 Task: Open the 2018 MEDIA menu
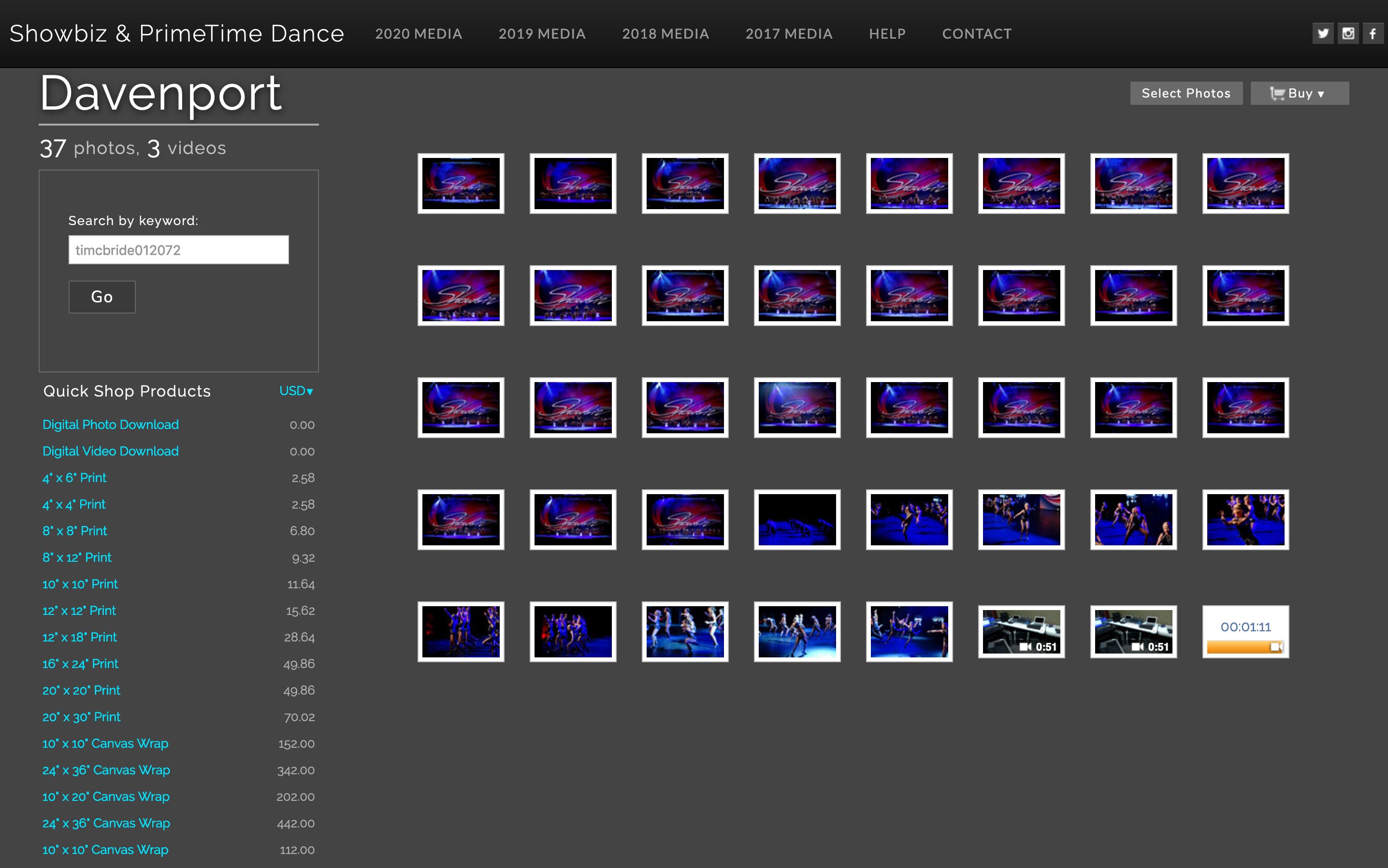[665, 34]
